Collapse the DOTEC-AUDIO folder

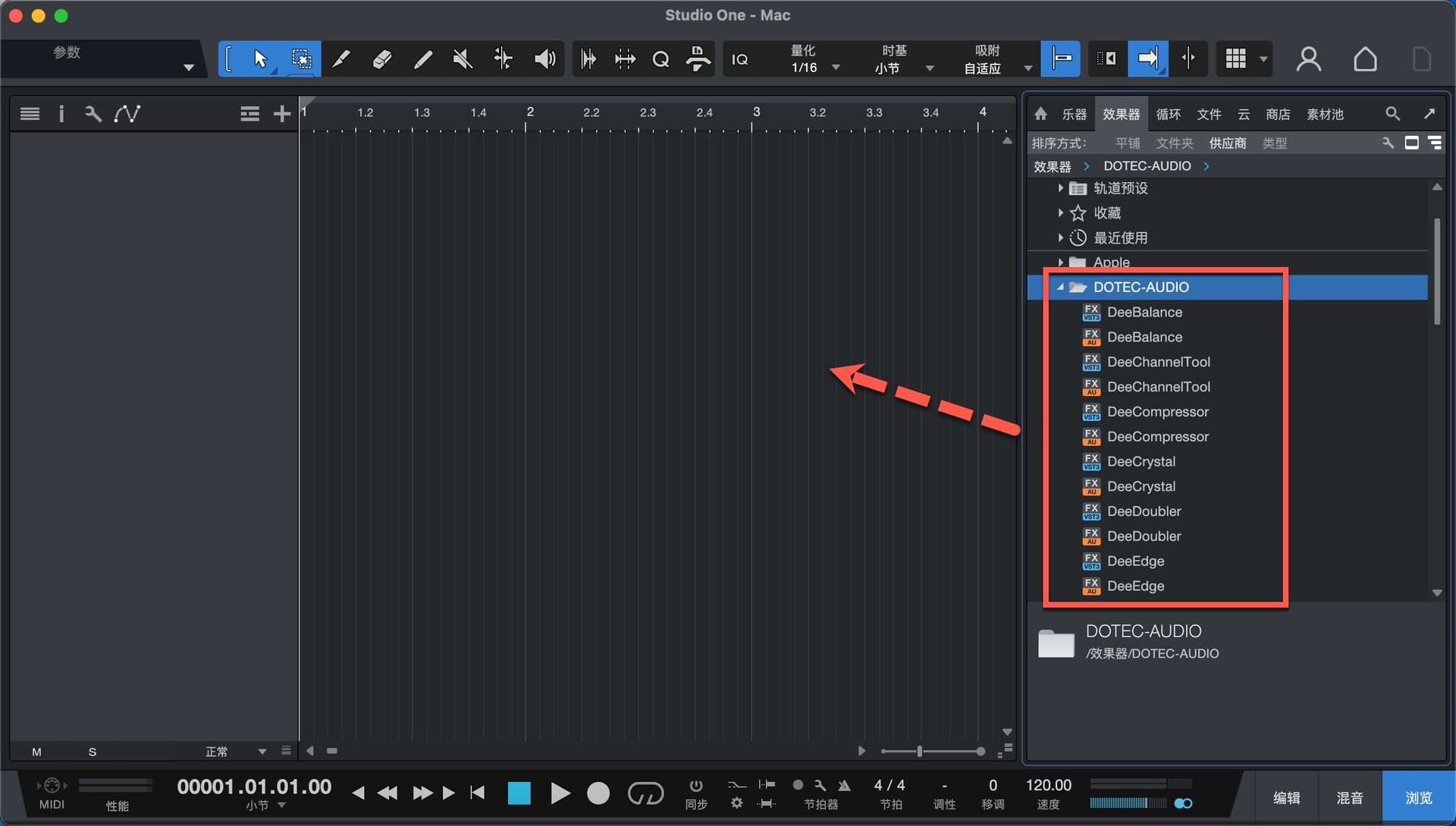[1060, 287]
